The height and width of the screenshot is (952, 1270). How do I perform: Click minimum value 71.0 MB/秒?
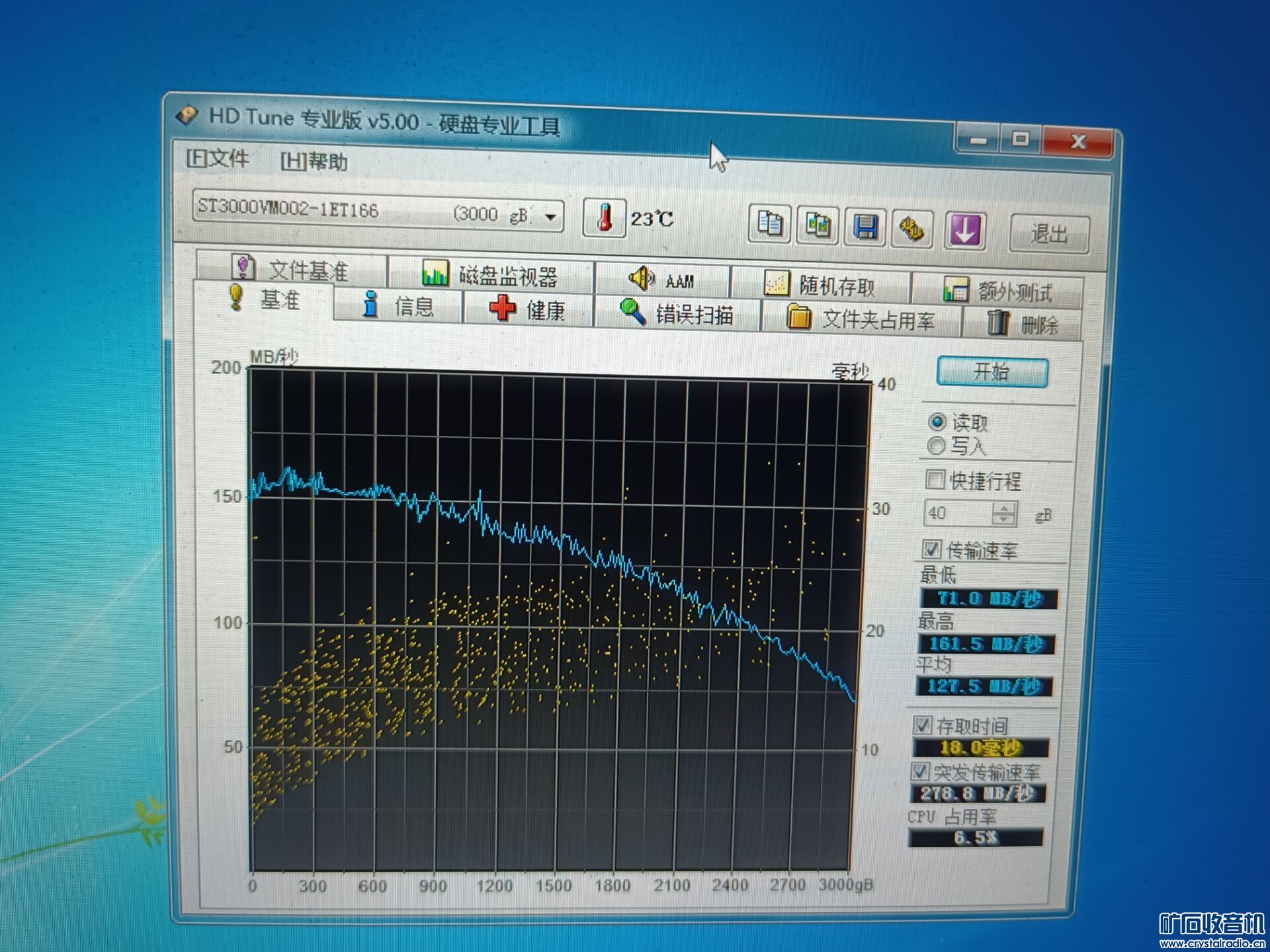989,599
